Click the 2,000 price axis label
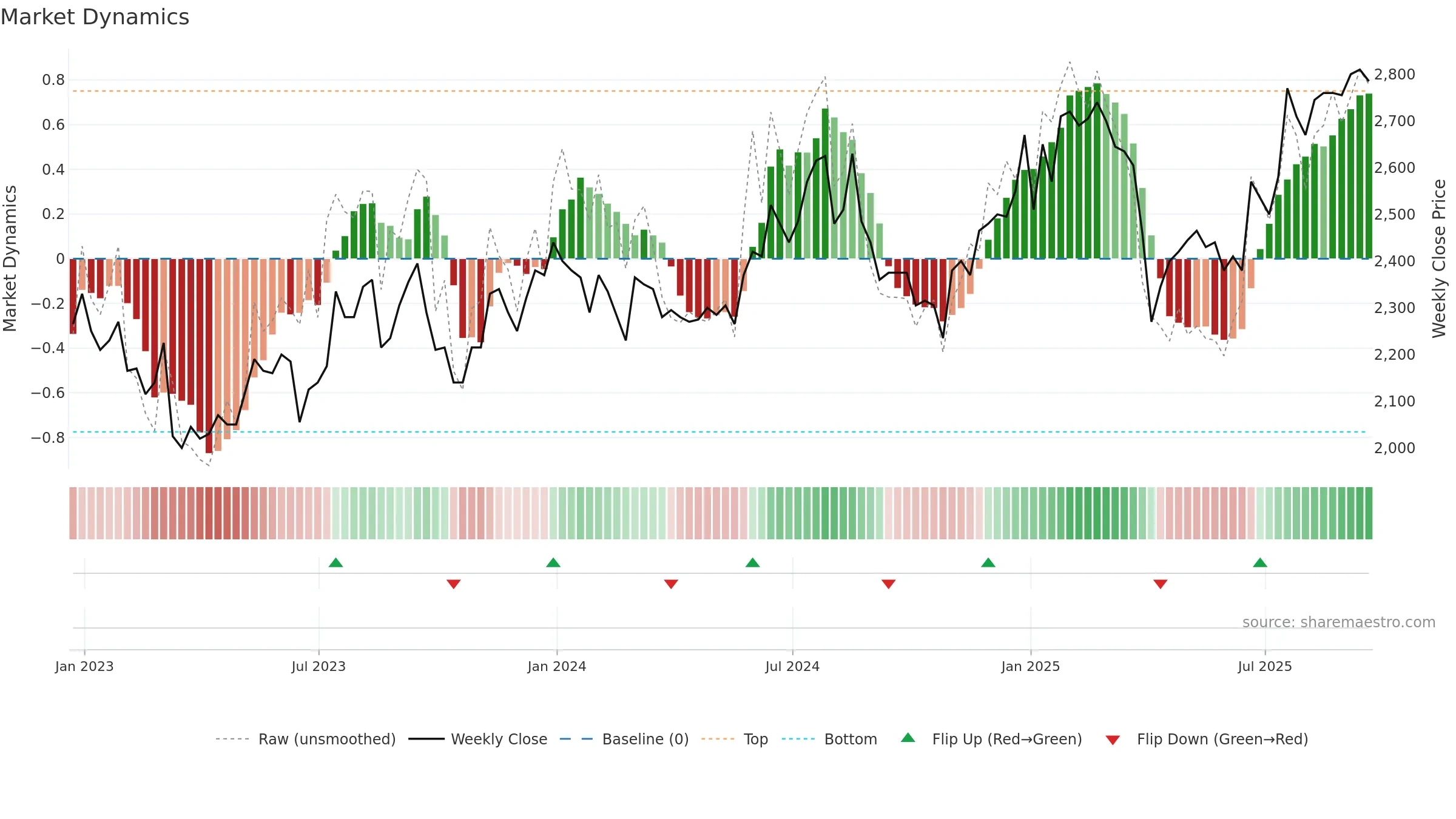The height and width of the screenshot is (819, 1456). (x=1394, y=448)
